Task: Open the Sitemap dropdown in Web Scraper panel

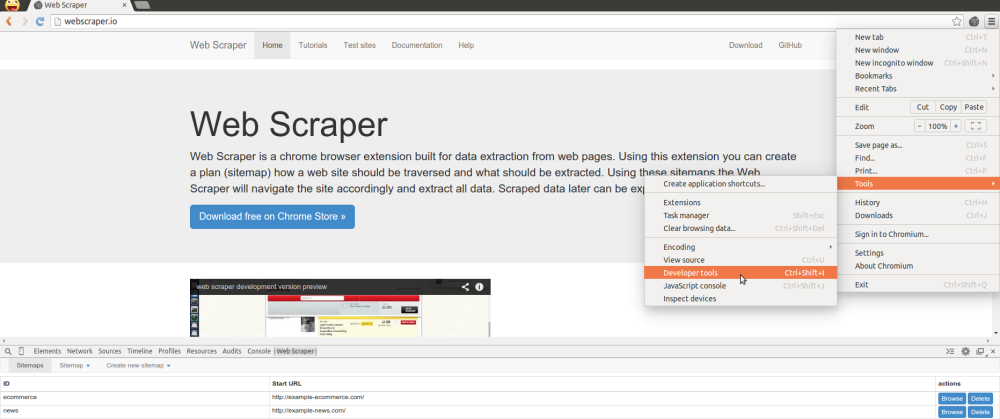Action: (x=75, y=365)
